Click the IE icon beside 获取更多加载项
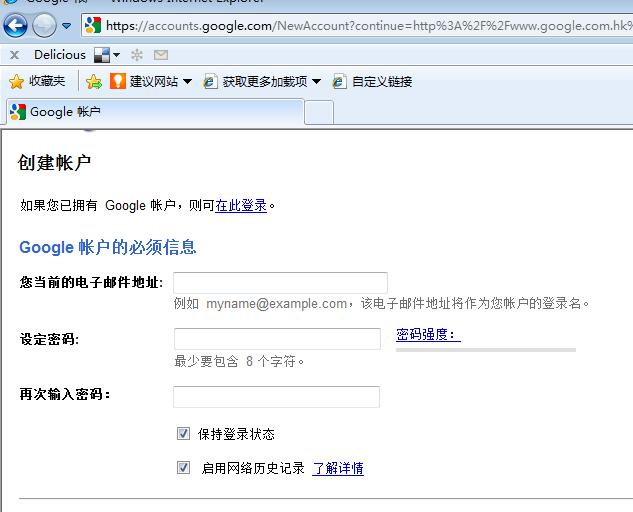The width and height of the screenshot is (633, 512). (210, 82)
